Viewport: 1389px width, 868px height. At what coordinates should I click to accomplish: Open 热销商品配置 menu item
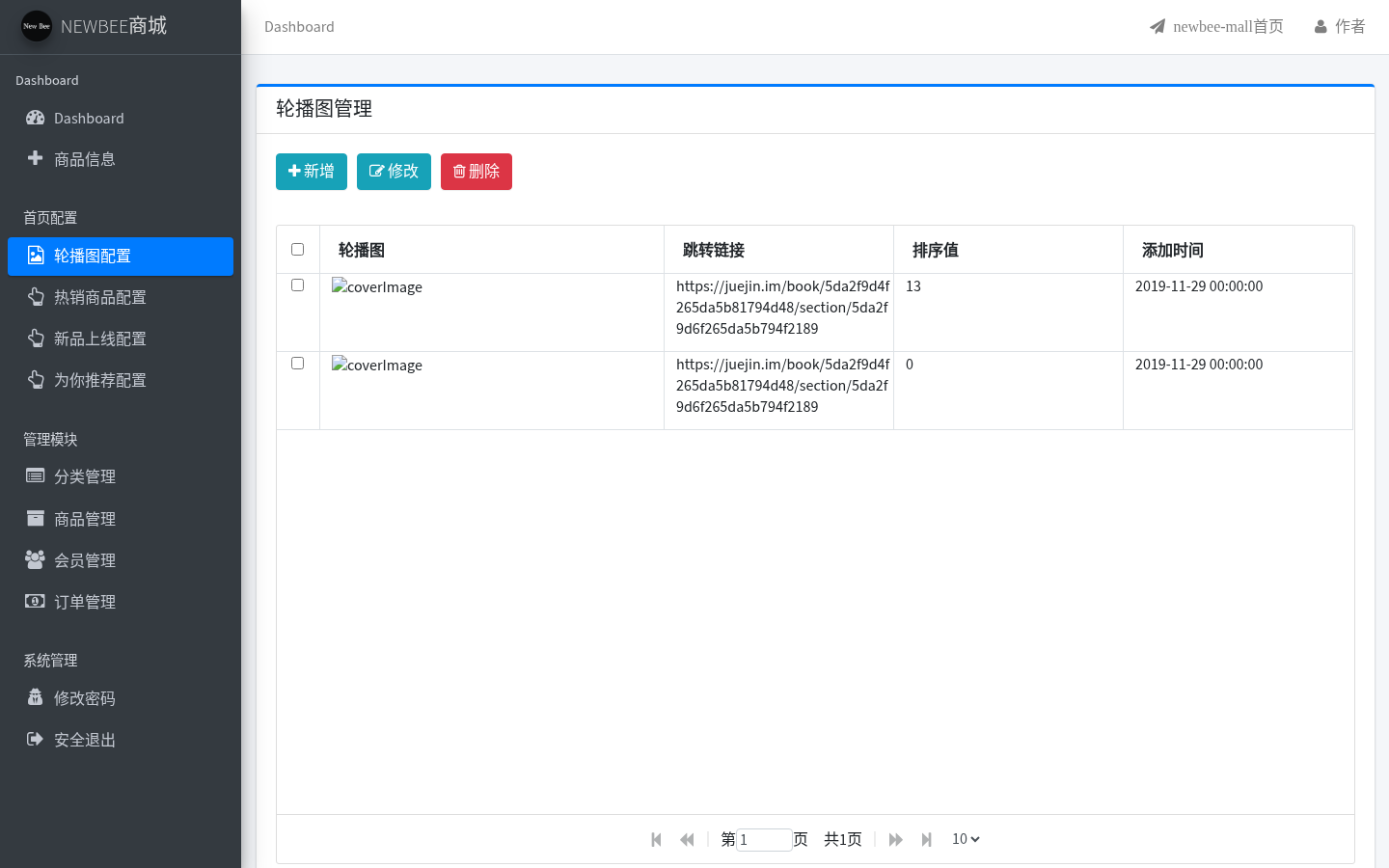121,297
